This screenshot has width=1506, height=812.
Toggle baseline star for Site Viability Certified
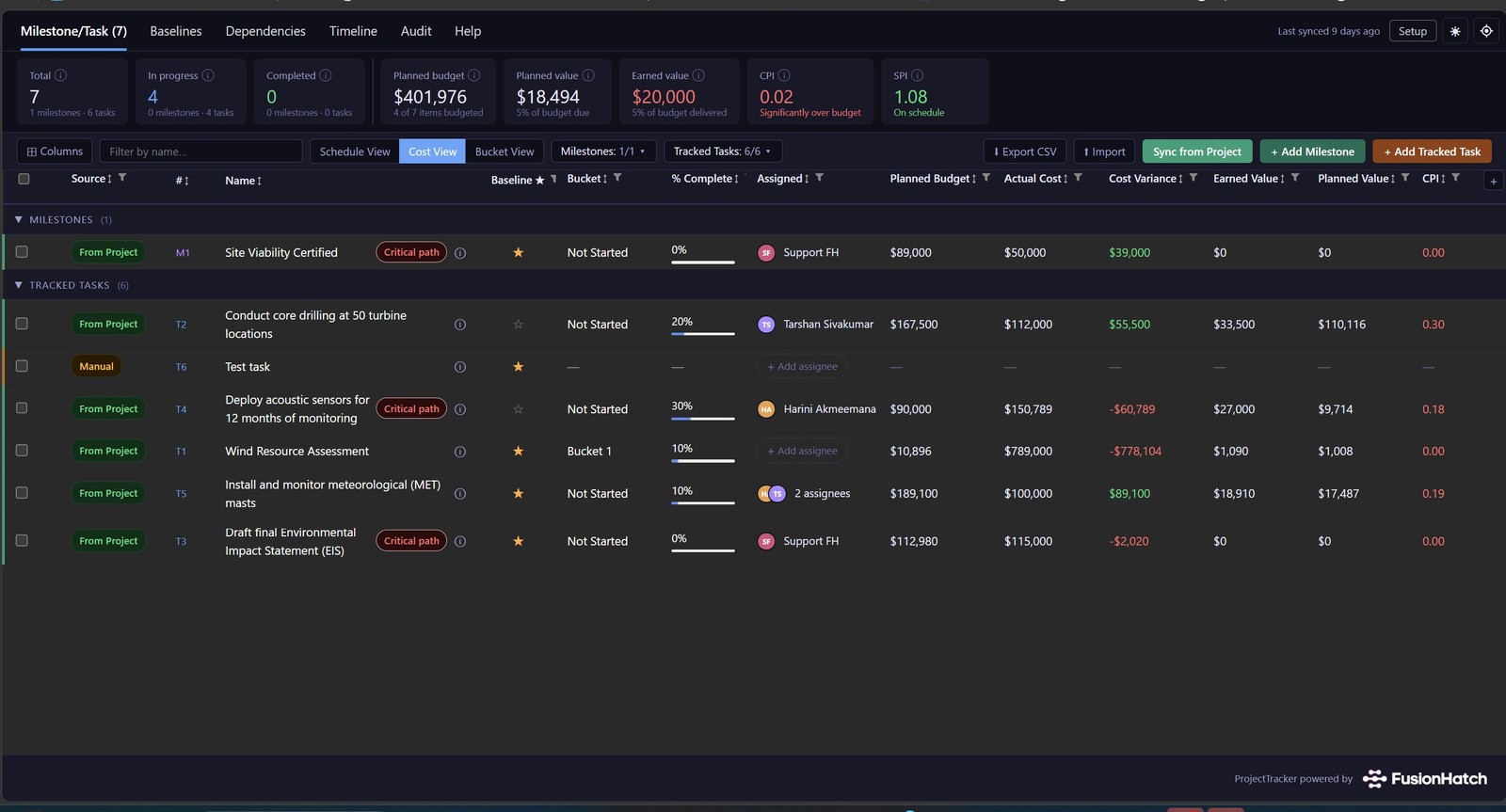pos(518,252)
